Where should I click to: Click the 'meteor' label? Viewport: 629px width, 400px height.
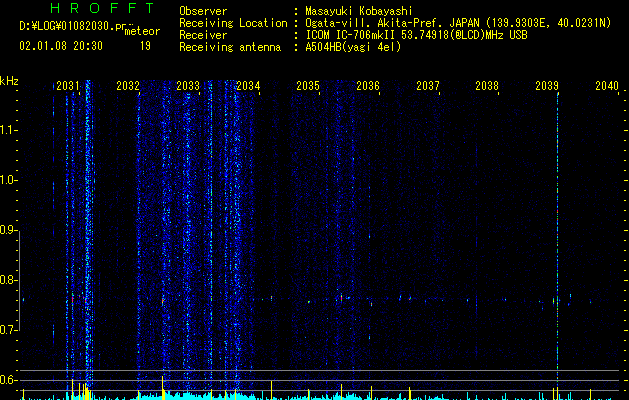pos(142,31)
